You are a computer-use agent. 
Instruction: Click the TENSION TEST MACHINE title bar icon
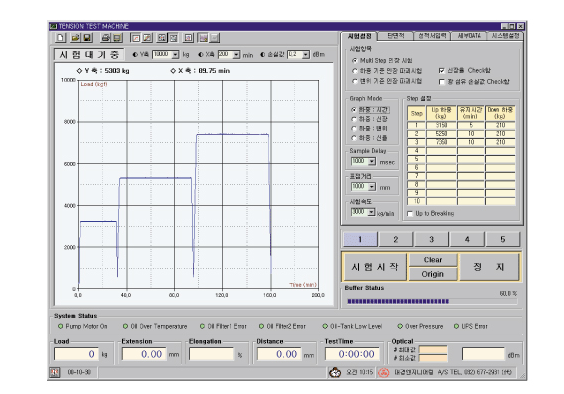54,26
